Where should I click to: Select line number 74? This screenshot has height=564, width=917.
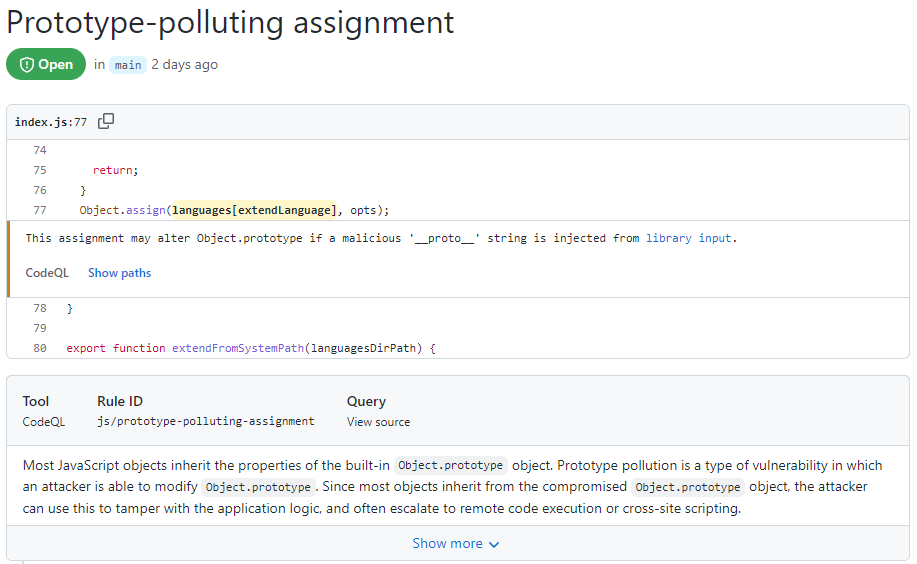coord(40,150)
